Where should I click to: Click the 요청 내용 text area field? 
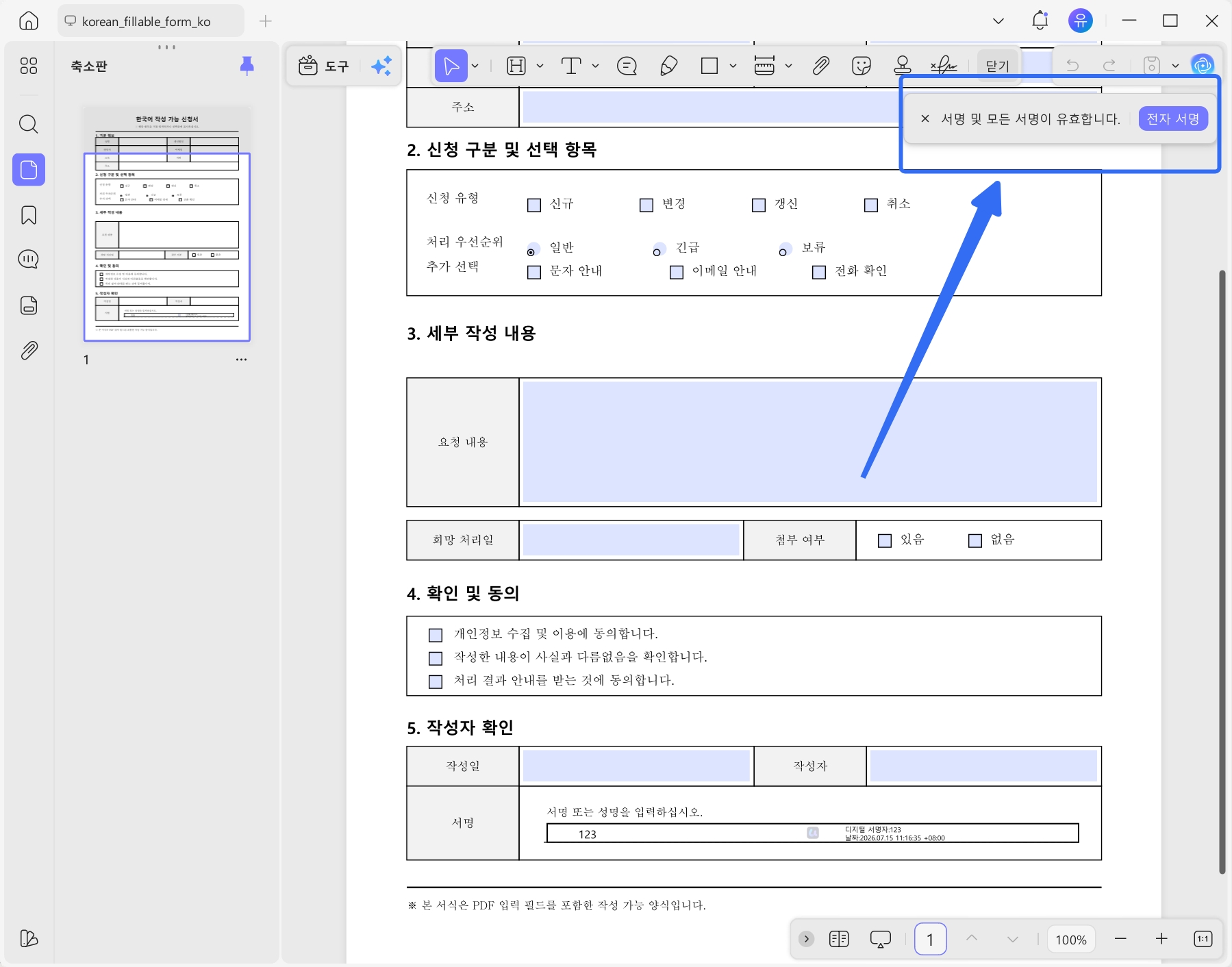tap(810, 442)
